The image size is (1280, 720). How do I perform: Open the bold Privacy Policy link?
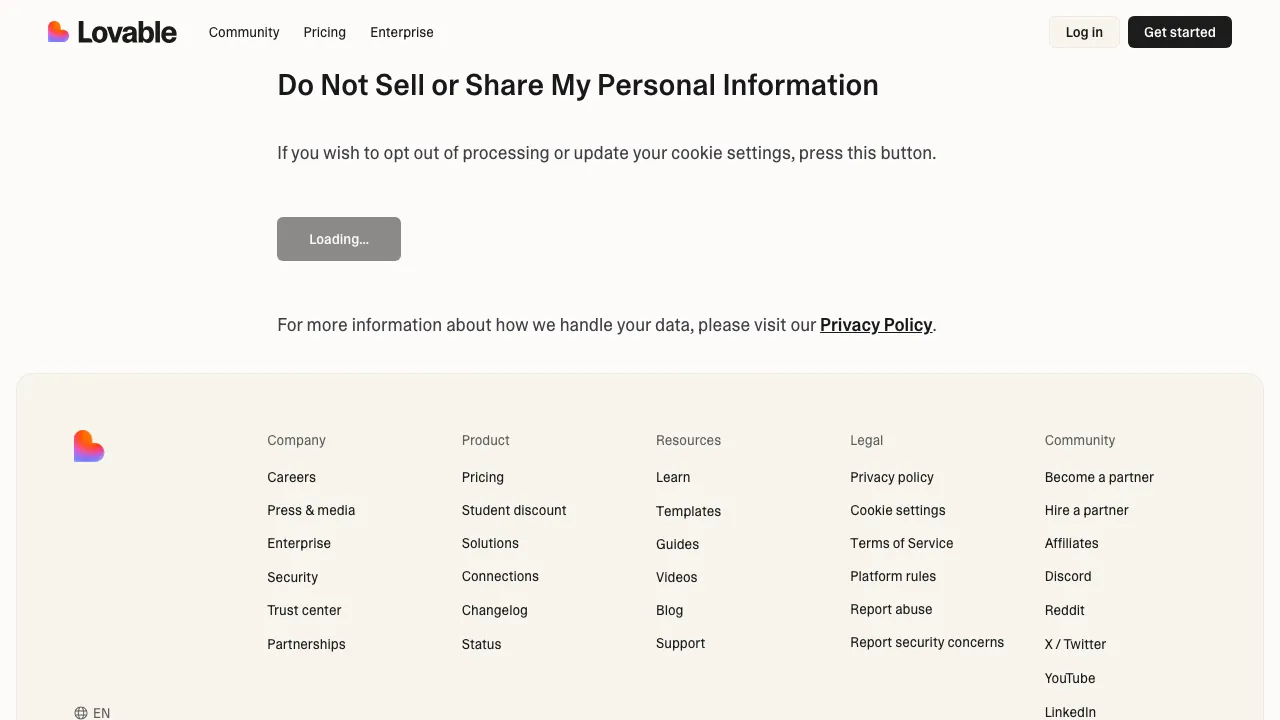tap(876, 325)
